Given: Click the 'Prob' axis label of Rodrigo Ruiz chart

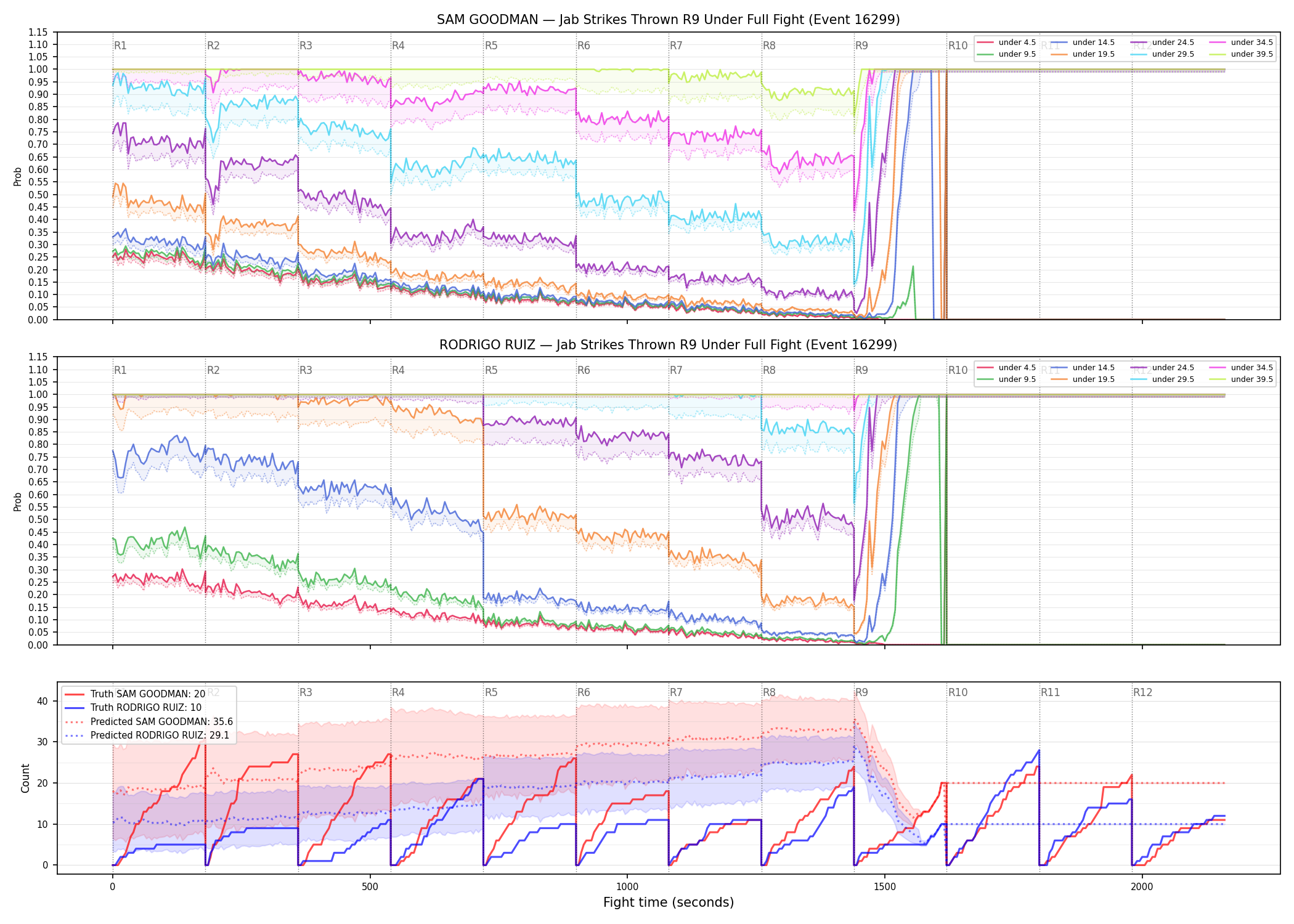Looking at the screenshot, I should pyautogui.click(x=18, y=502).
